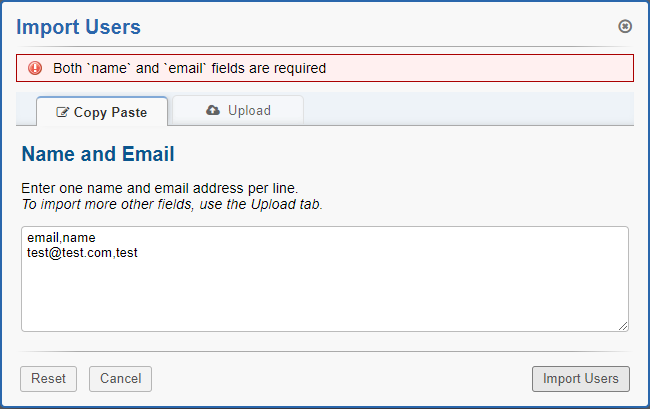Cancel the user import

click(x=120, y=379)
